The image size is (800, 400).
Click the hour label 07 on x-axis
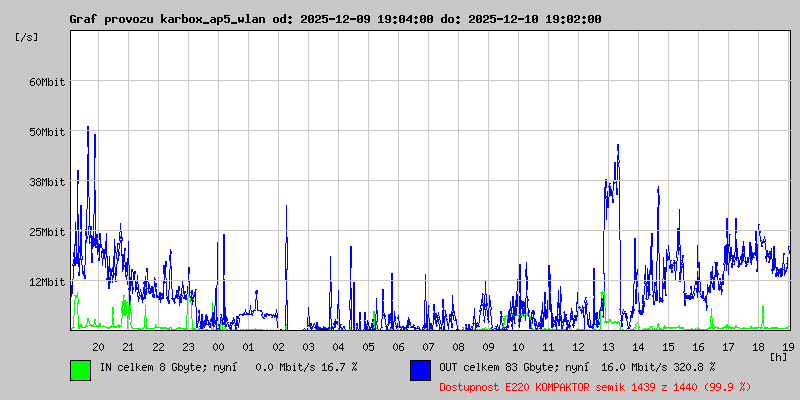click(429, 347)
